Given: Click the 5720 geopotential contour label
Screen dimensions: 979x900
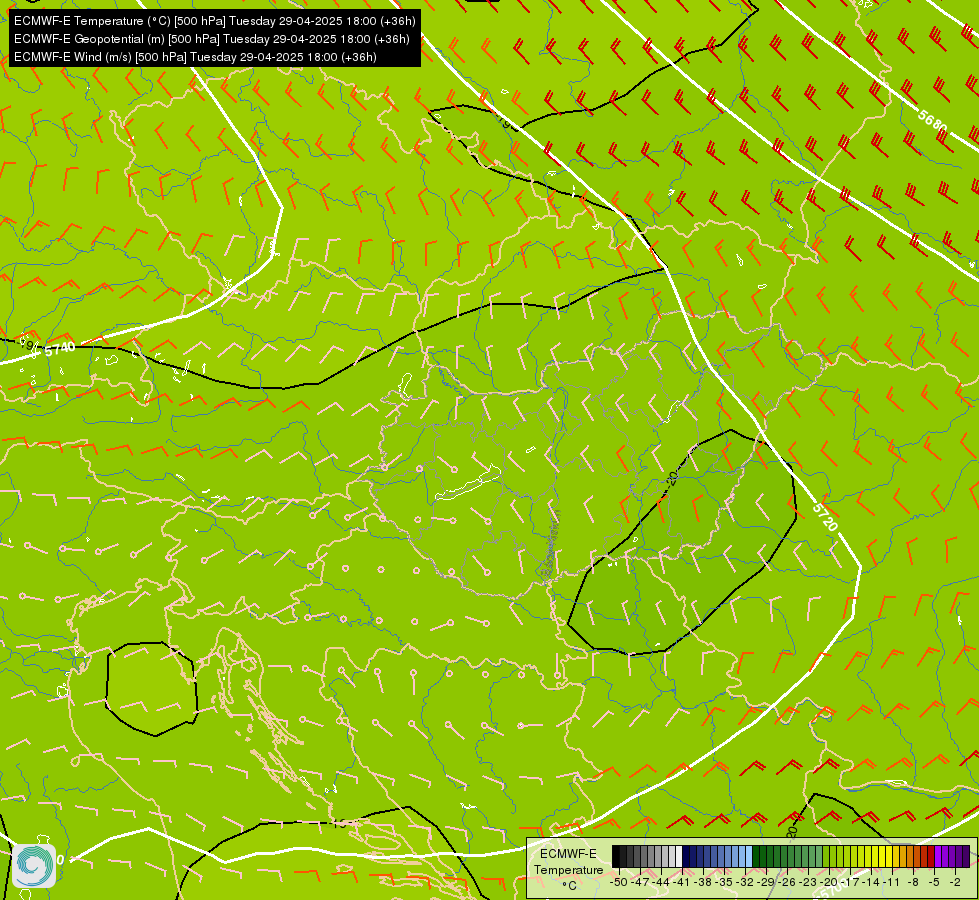Looking at the screenshot, I should coord(825,517).
